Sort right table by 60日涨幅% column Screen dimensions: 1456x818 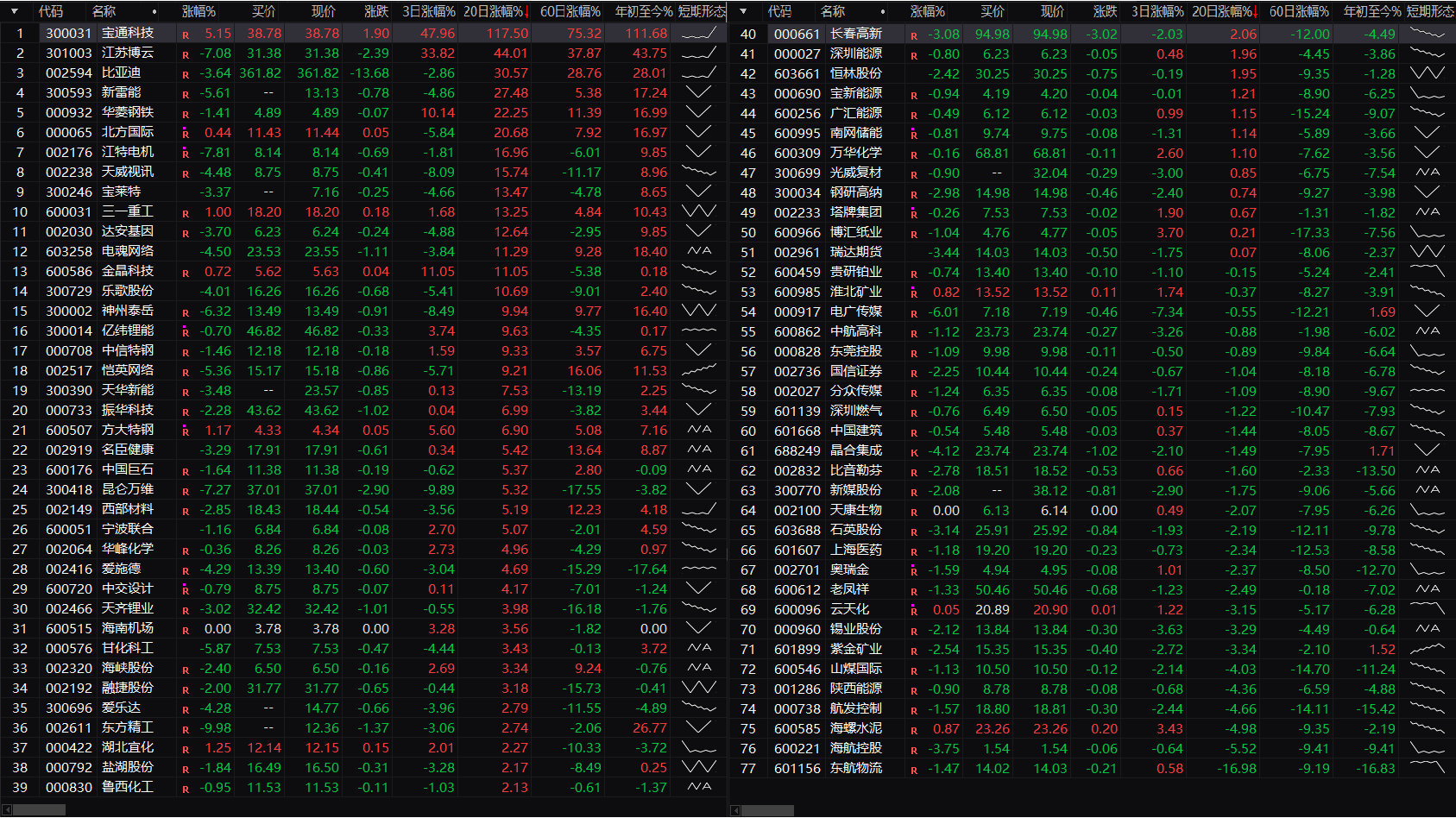coord(1299,11)
